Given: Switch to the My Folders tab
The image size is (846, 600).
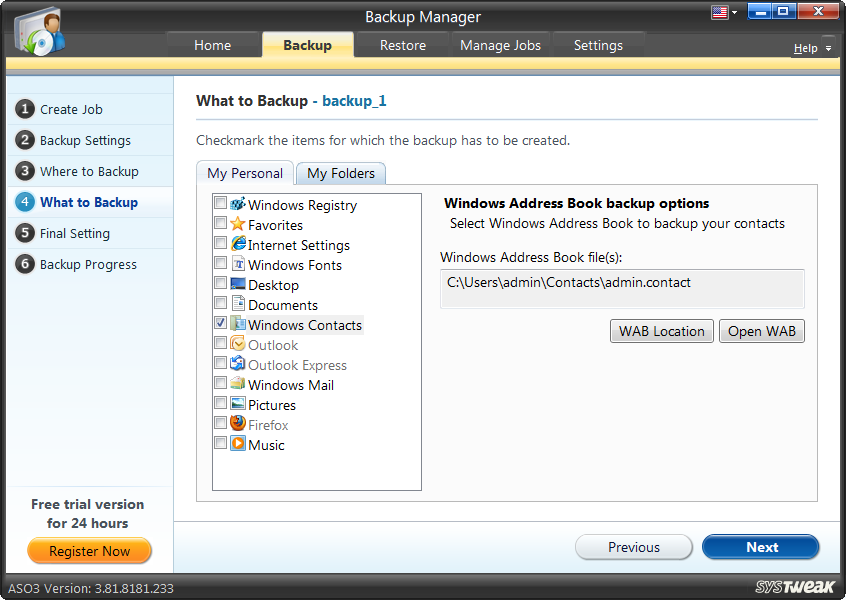Looking at the screenshot, I should pyautogui.click(x=340, y=173).
